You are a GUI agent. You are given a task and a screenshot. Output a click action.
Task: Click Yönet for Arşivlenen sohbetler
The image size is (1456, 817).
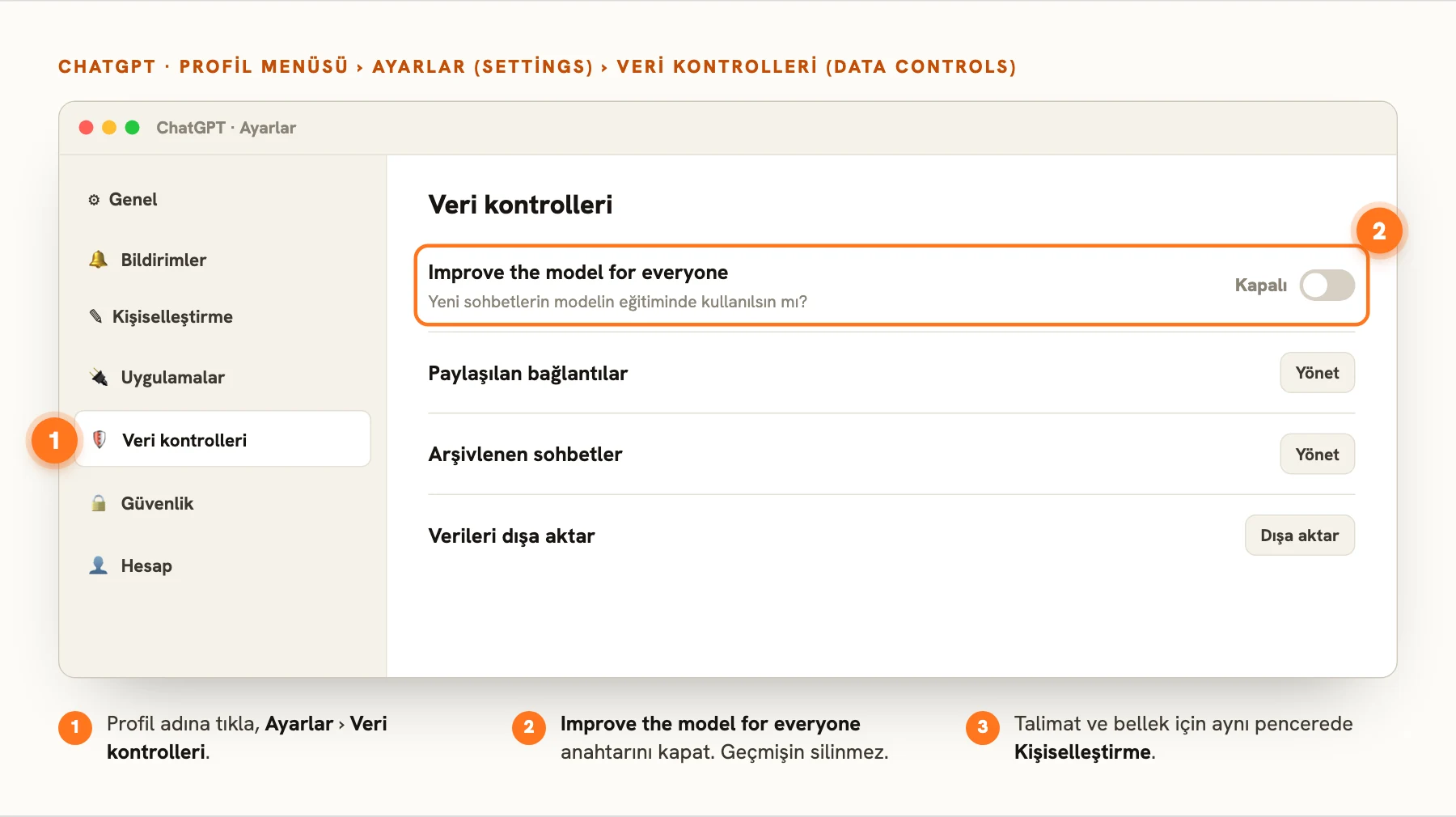click(x=1317, y=455)
